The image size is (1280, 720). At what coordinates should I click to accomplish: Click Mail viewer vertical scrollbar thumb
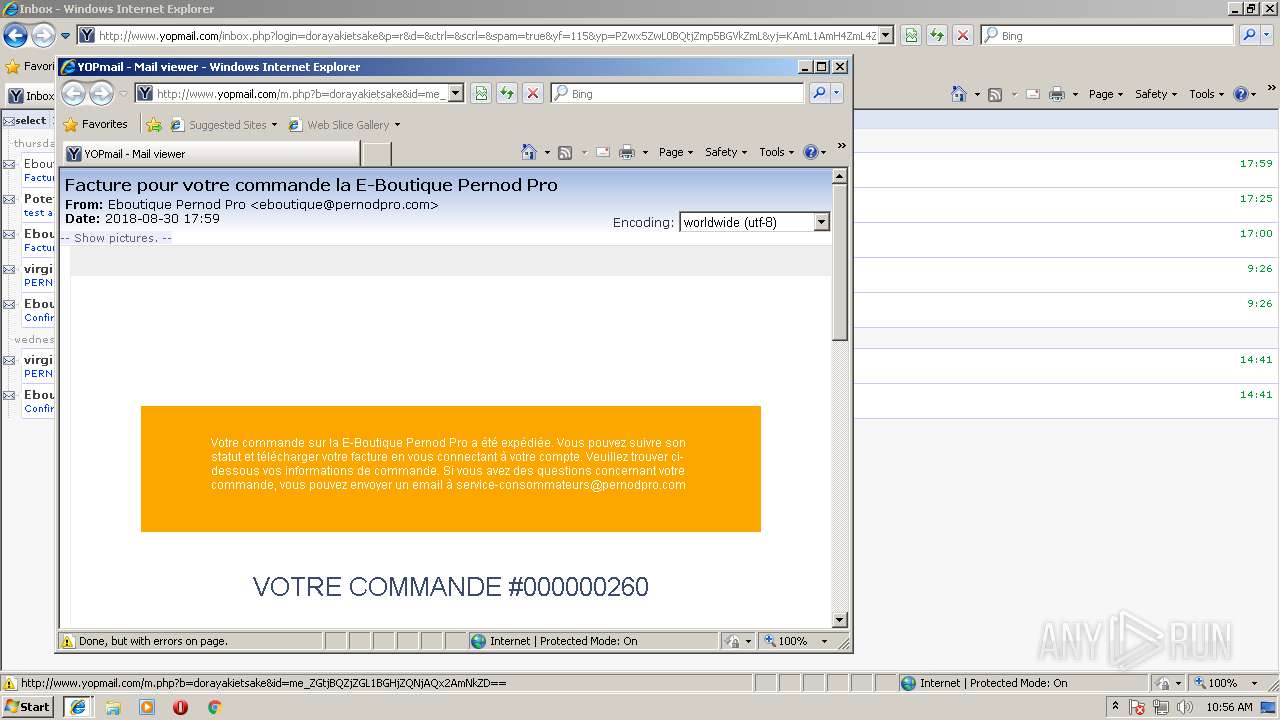point(840,262)
